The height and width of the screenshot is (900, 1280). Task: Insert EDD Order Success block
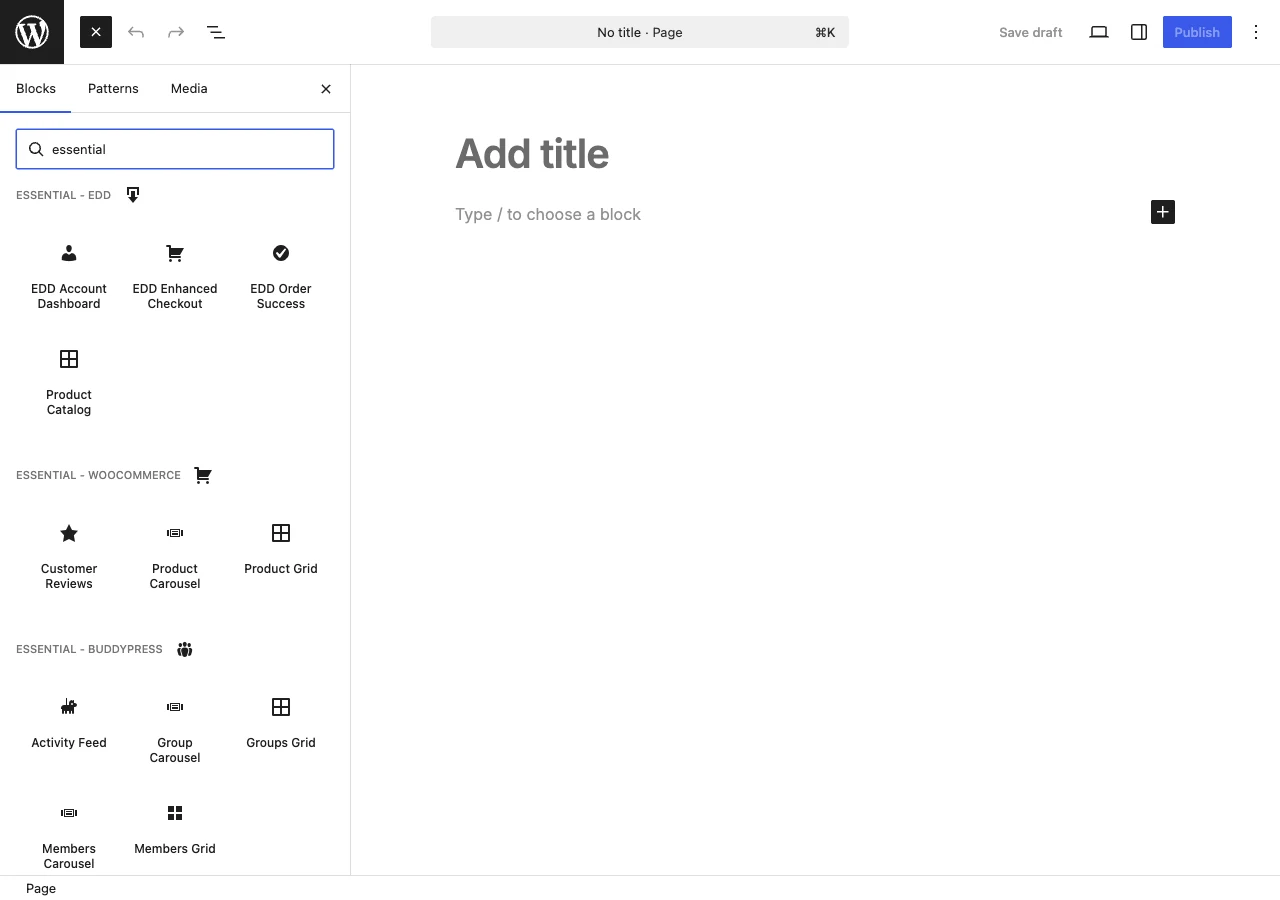coord(281,276)
